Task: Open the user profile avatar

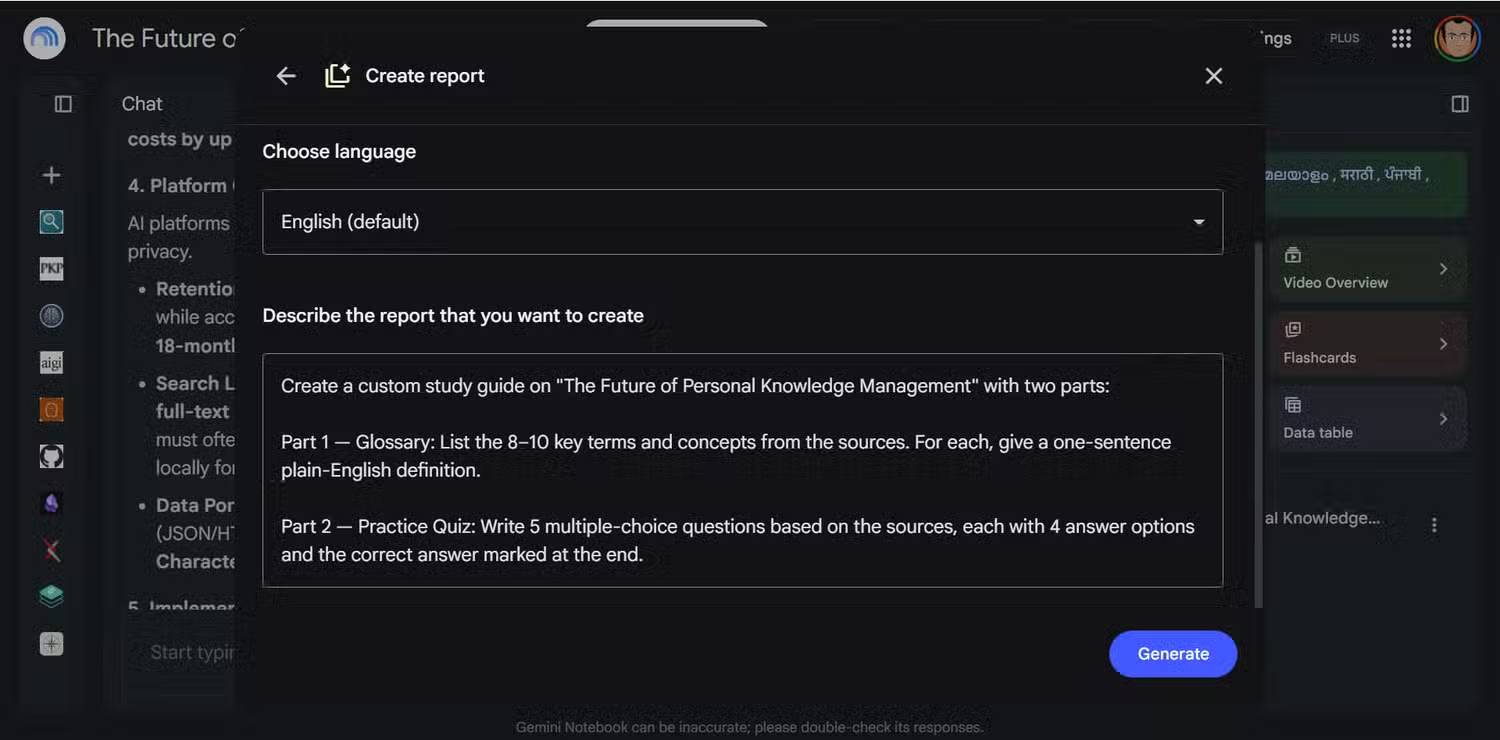Action: pos(1457,39)
